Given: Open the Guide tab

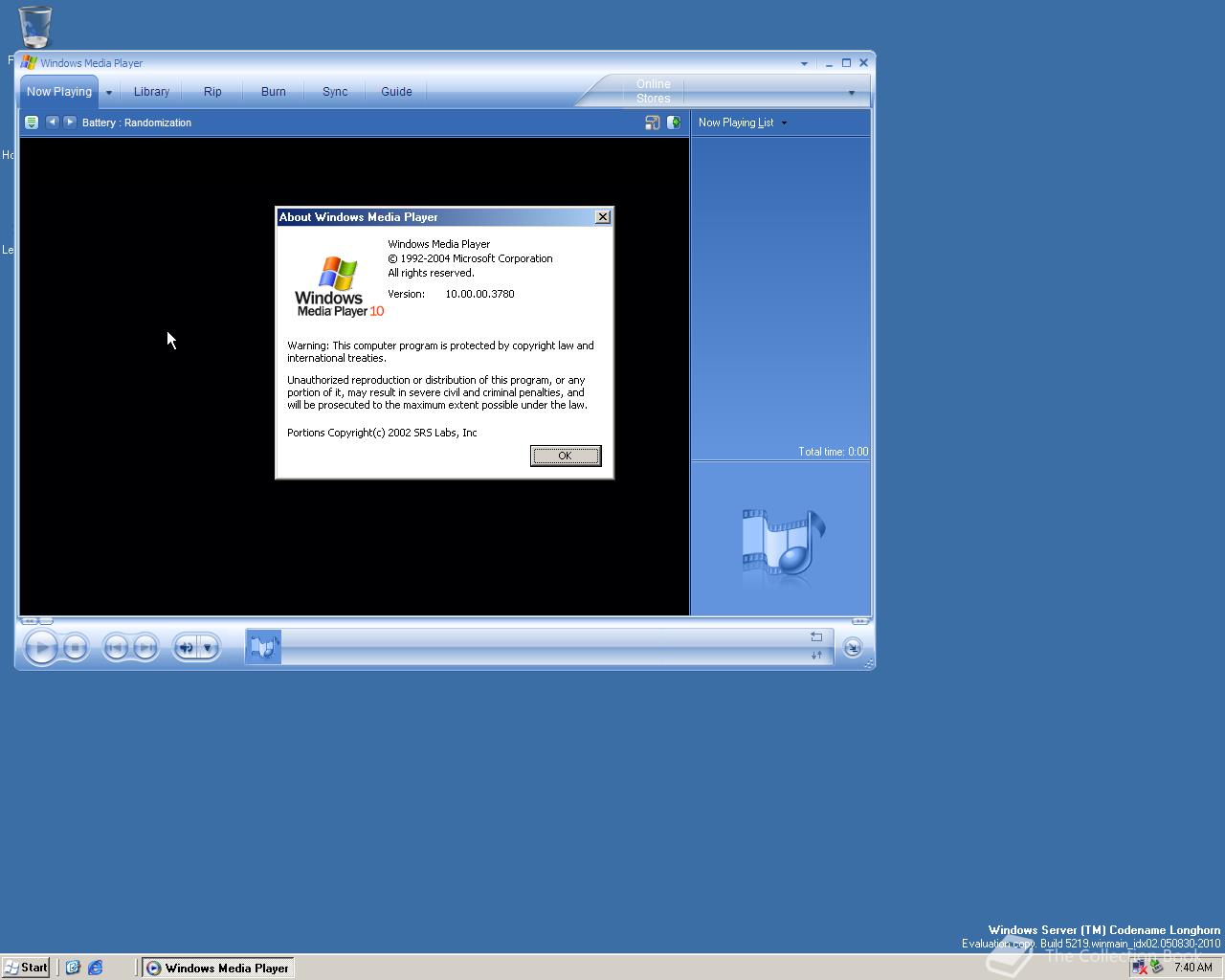Looking at the screenshot, I should [396, 92].
